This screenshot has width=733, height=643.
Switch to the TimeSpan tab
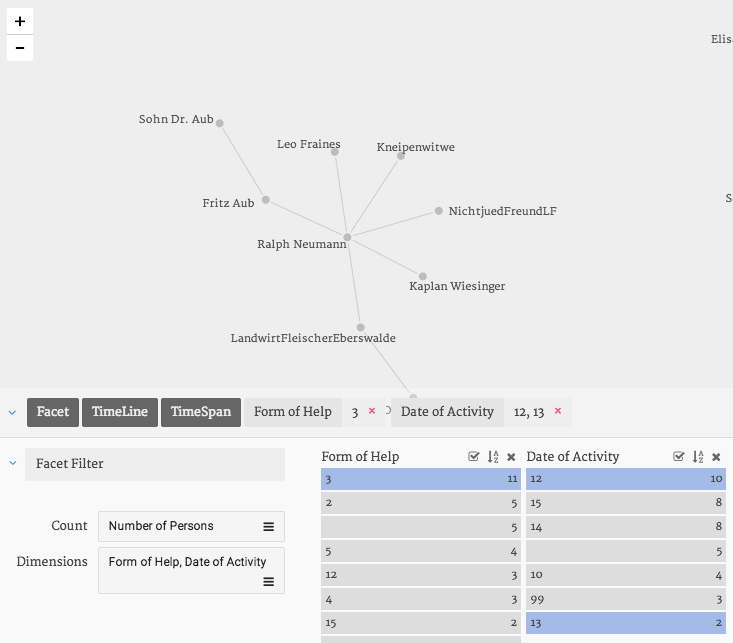(x=200, y=412)
